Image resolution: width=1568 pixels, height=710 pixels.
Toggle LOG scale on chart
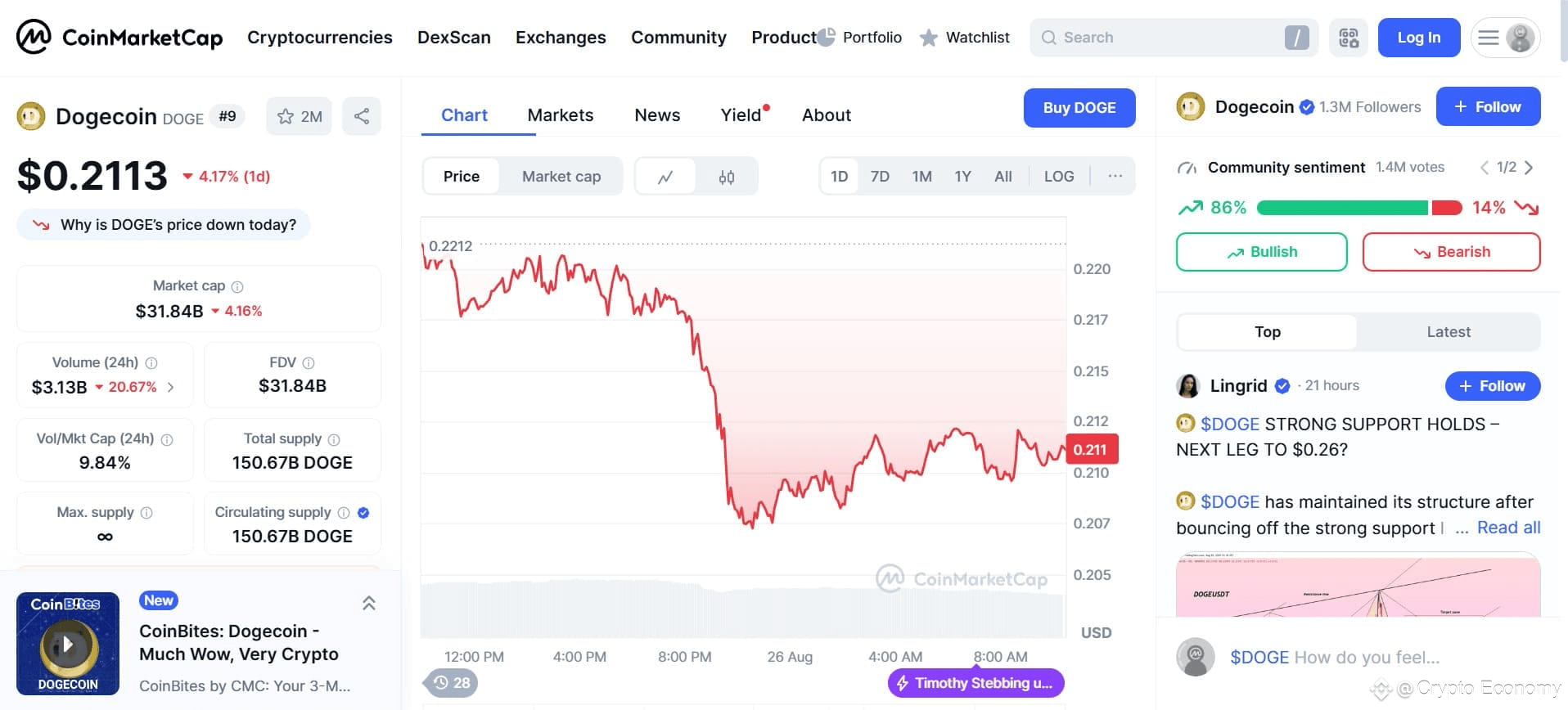(x=1059, y=177)
